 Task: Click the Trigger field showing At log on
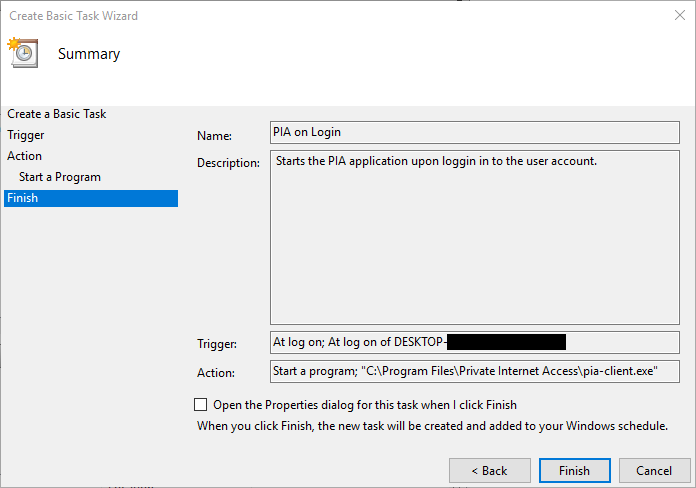[474, 343]
